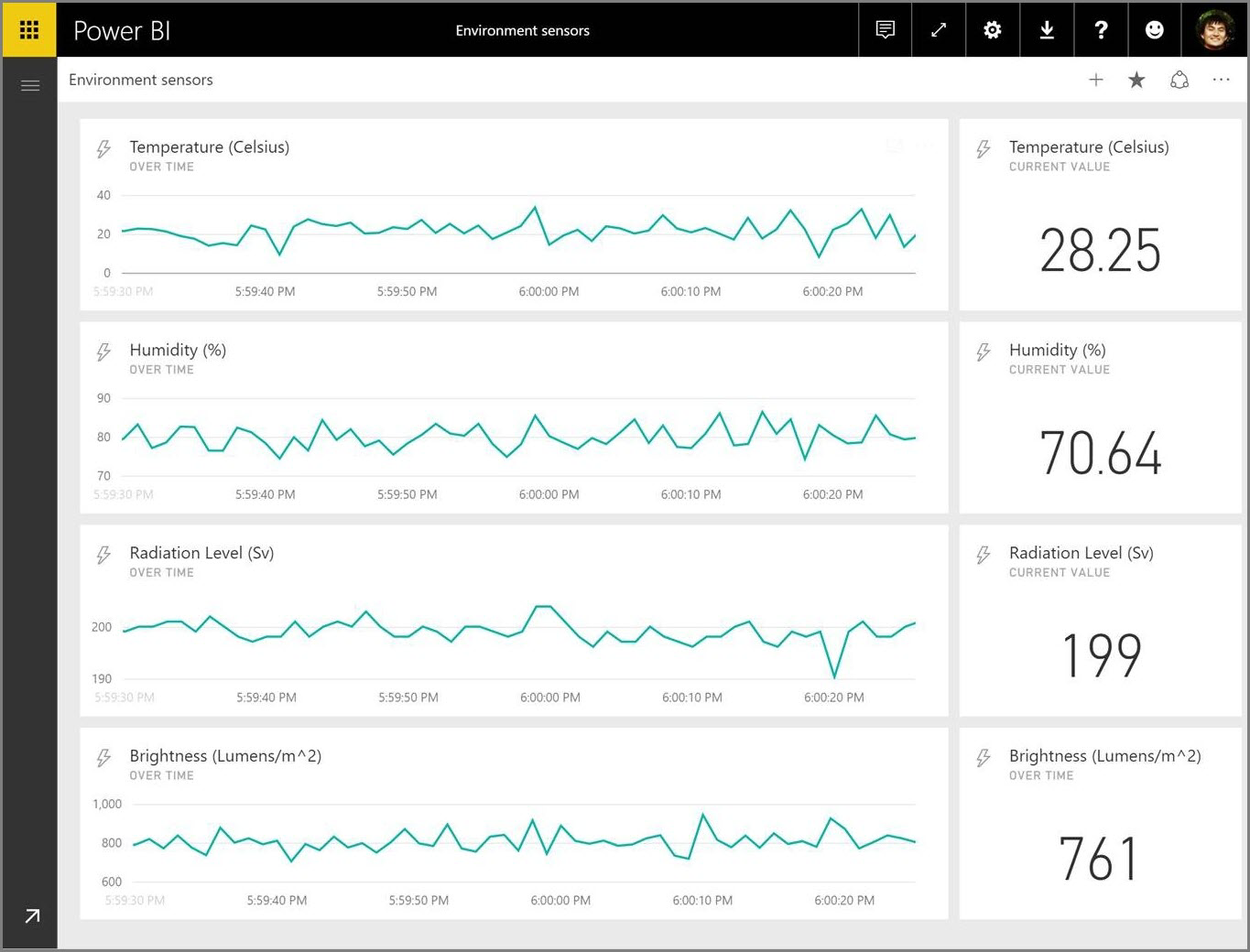Toggle the favorite star for Environment sensors
This screenshot has width=1250, height=952.
[x=1136, y=80]
